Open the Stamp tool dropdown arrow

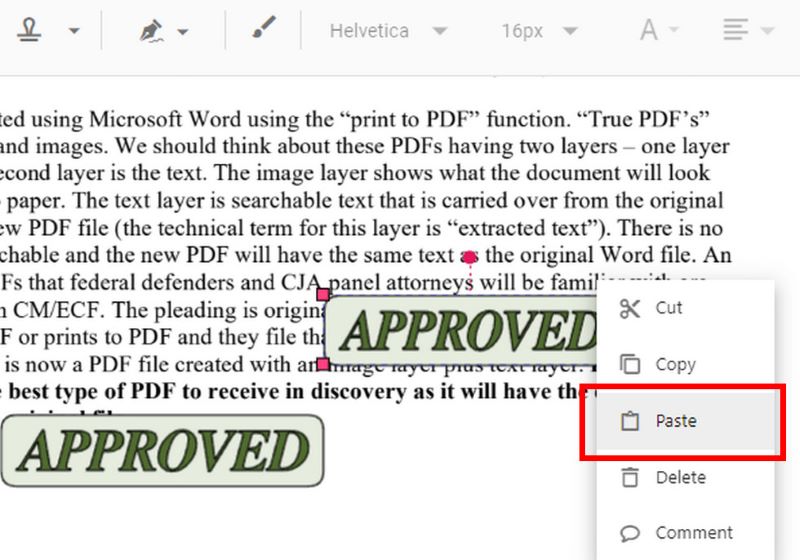[74, 31]
